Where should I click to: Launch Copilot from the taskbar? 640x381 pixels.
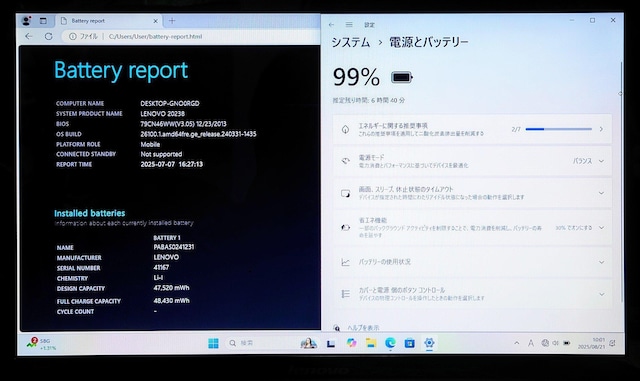(x=351, y=343)
